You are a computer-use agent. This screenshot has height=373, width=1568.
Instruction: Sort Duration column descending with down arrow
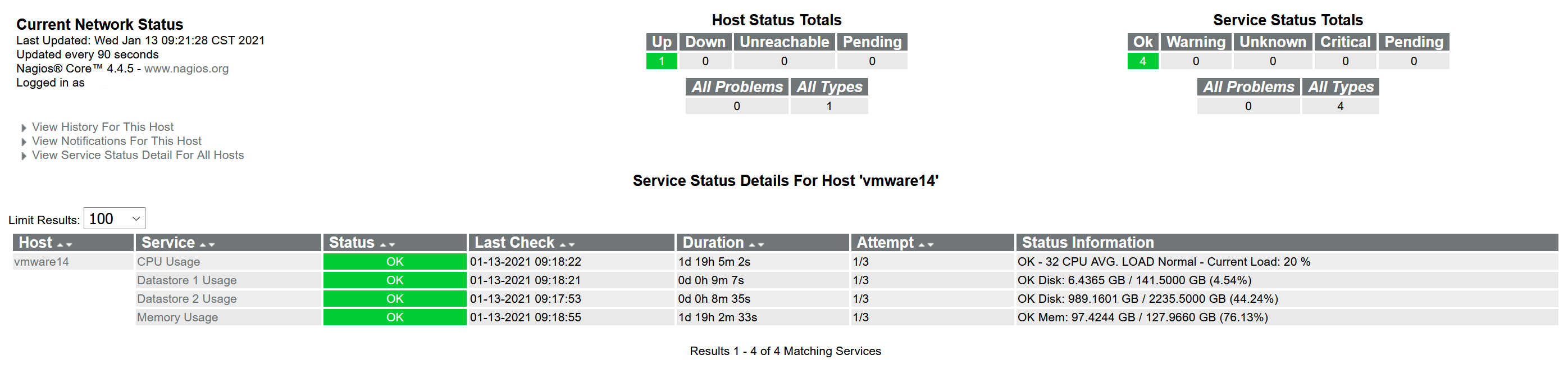(761, 244)
